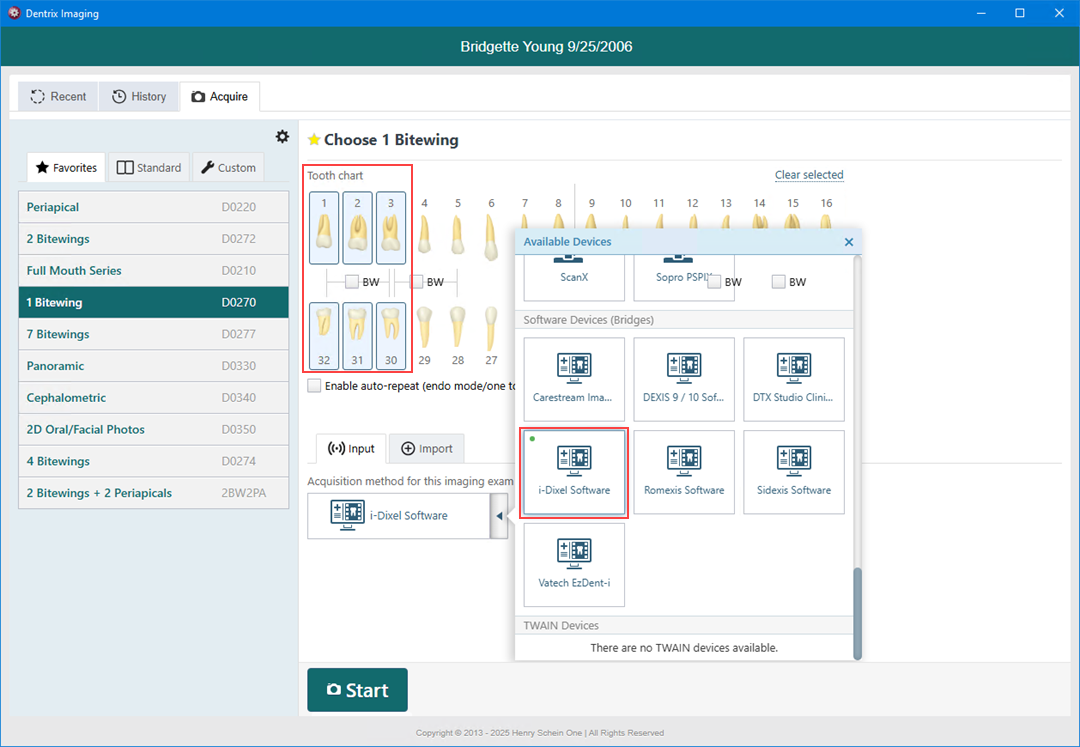Open settings with the gear icon

click(282, 137)
